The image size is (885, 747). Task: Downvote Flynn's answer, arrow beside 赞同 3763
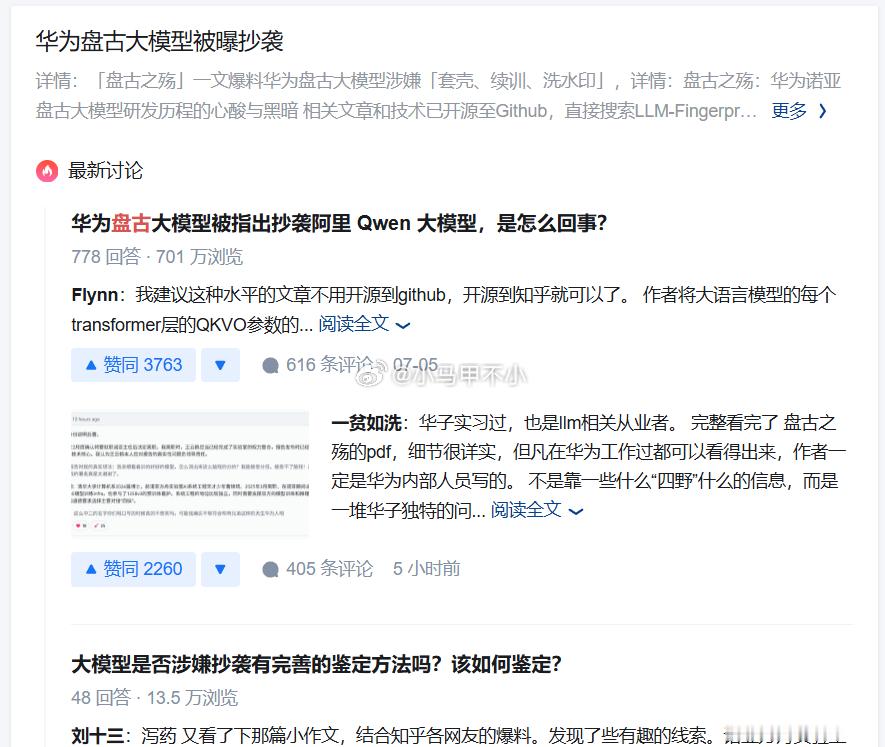220,365
